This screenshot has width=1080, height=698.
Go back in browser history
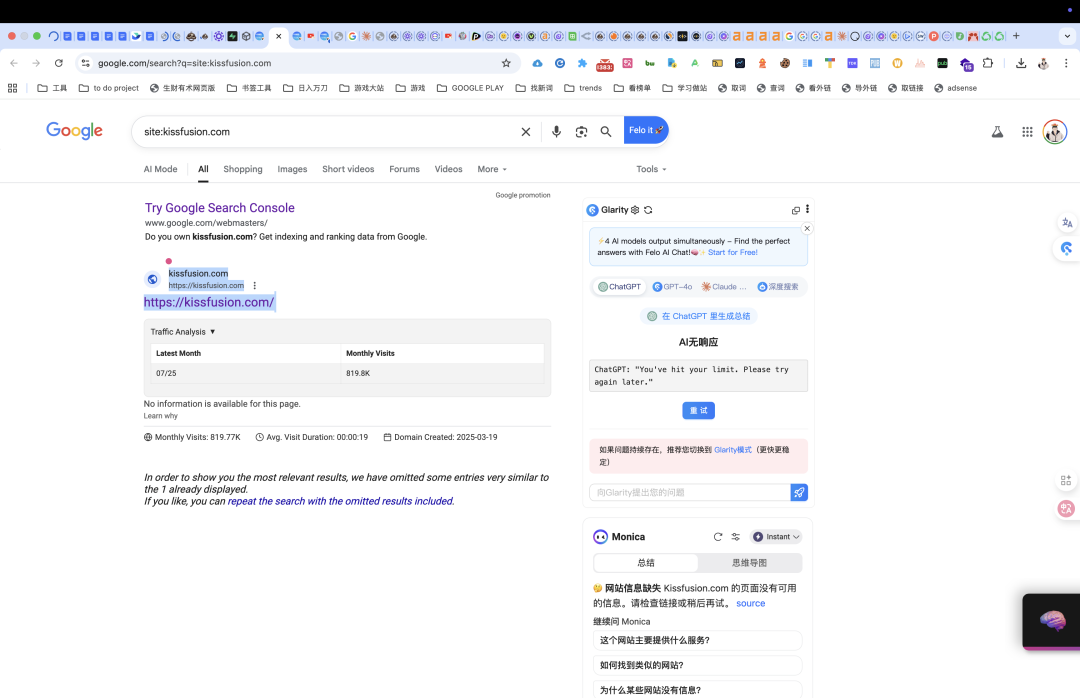14,63
